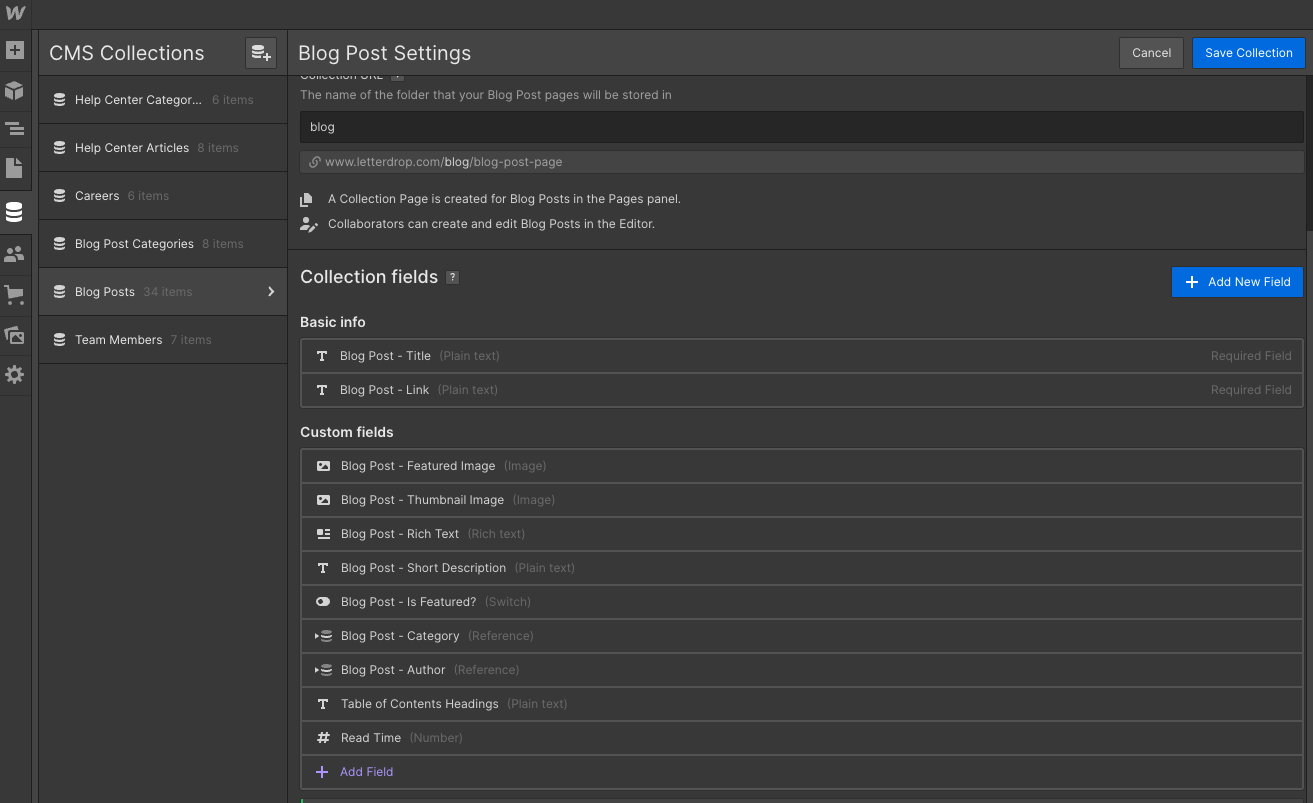Open the Add Elements panel

(x=15, y=48)
